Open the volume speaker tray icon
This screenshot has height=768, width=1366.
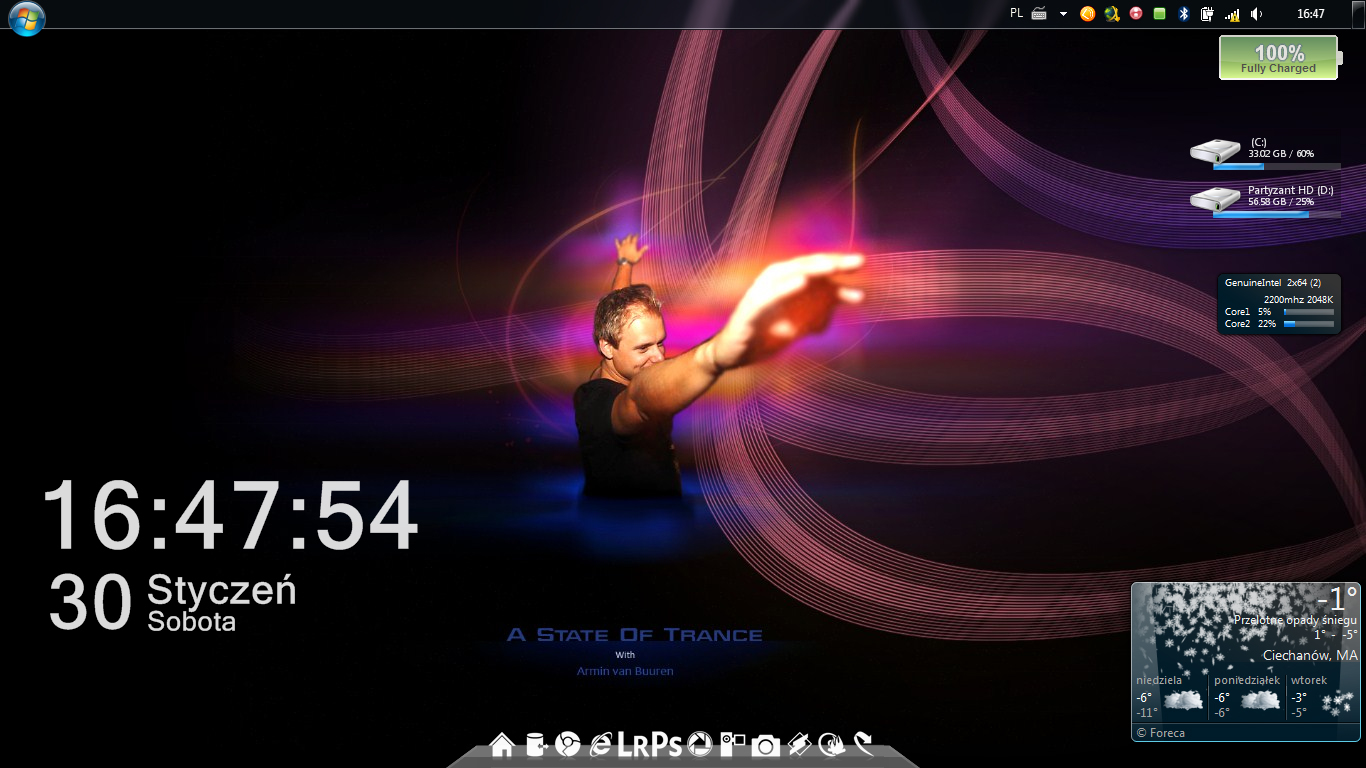pos(1256,14)
